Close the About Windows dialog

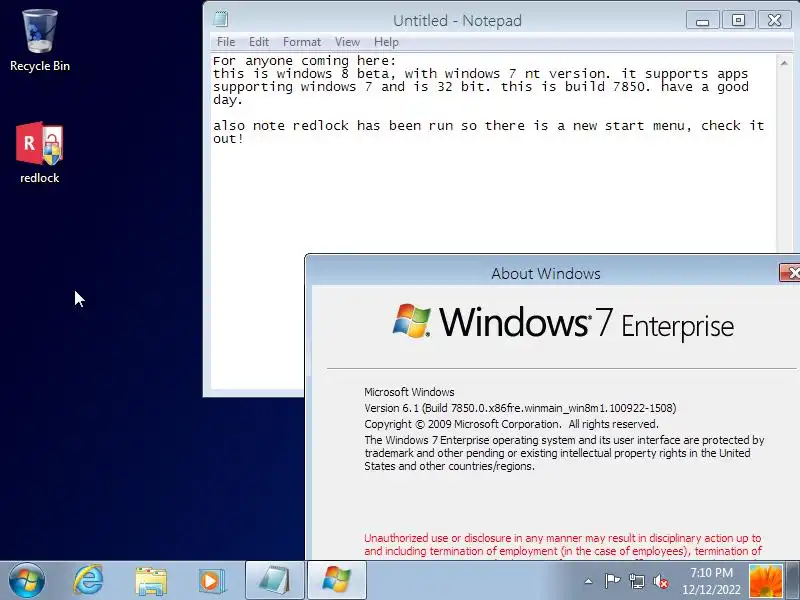pyautogui.click(x=790, y=273)
